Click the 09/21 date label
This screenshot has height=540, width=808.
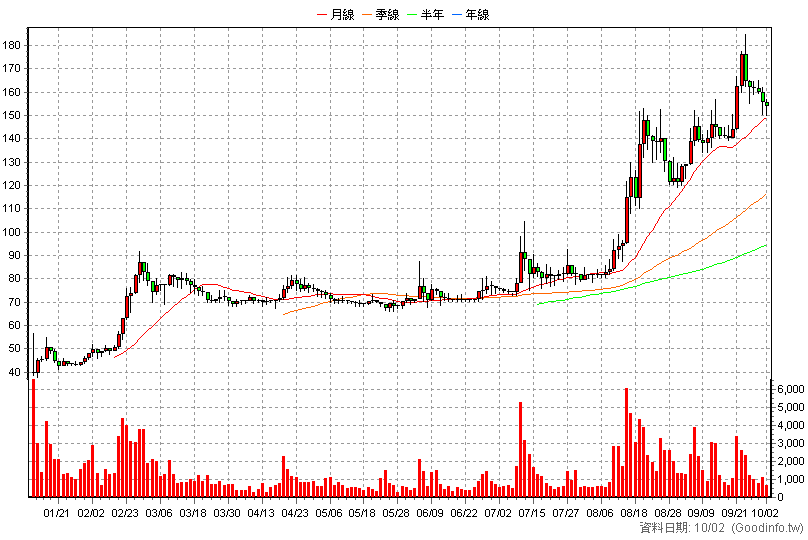[x=735, y=513]
